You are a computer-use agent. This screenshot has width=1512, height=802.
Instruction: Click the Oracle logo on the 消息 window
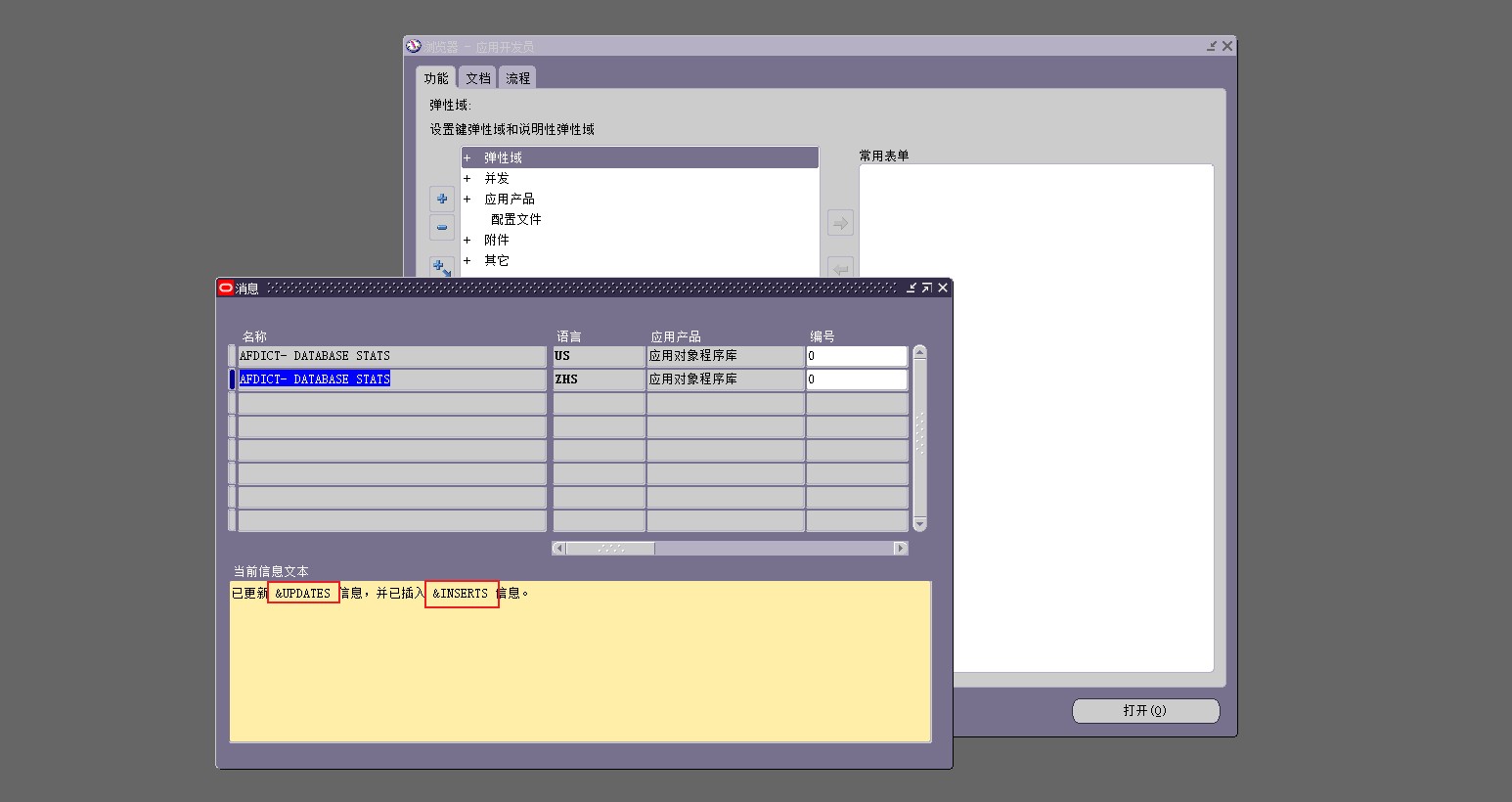tap(225, 287)
